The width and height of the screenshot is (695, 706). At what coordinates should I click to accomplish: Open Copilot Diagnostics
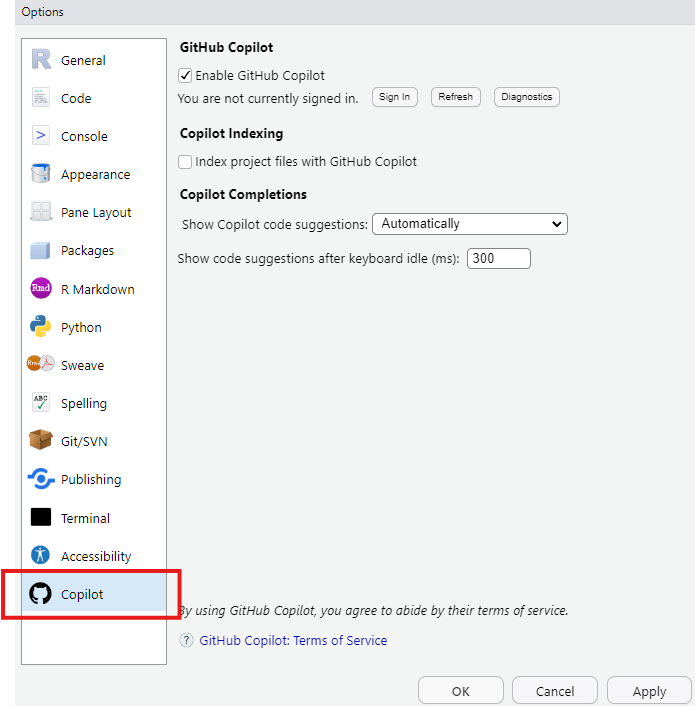point(526,97)
